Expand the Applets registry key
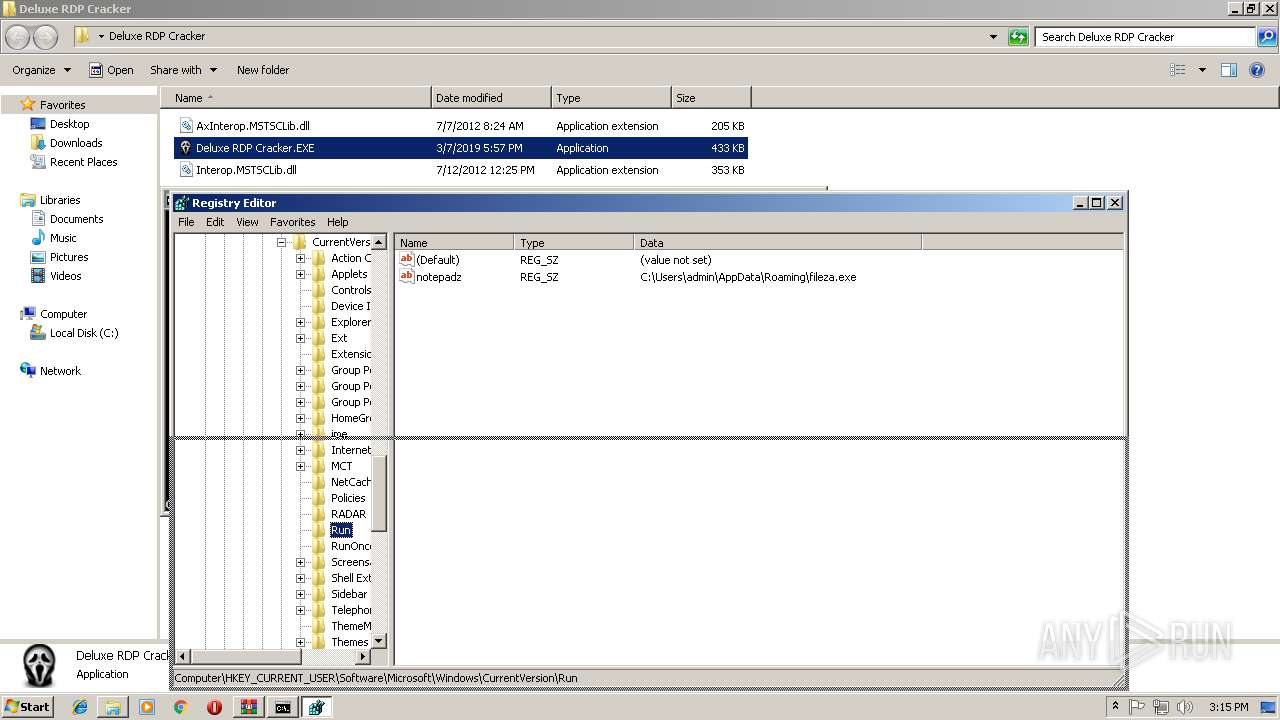1280x720 pixels. click(x=300, y=274)
